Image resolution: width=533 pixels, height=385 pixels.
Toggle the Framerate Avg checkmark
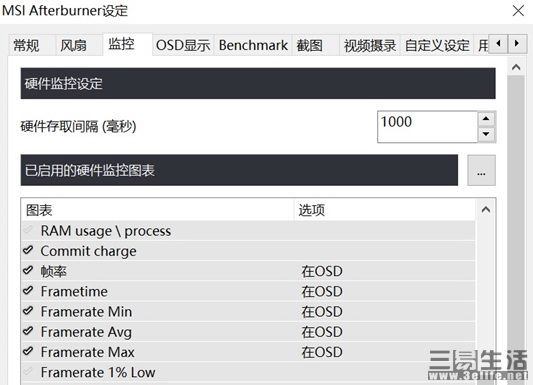tap(28, 331)
